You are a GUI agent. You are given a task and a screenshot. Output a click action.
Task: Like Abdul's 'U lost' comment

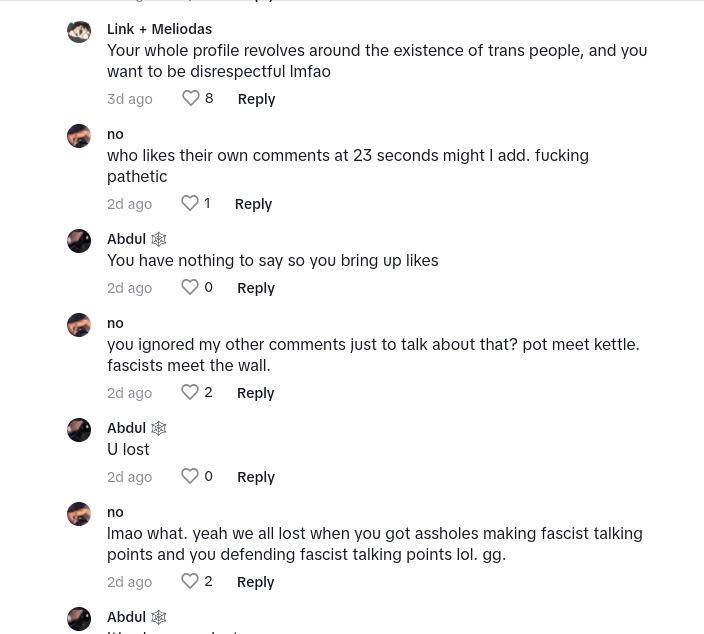click(x=190, y=476)
